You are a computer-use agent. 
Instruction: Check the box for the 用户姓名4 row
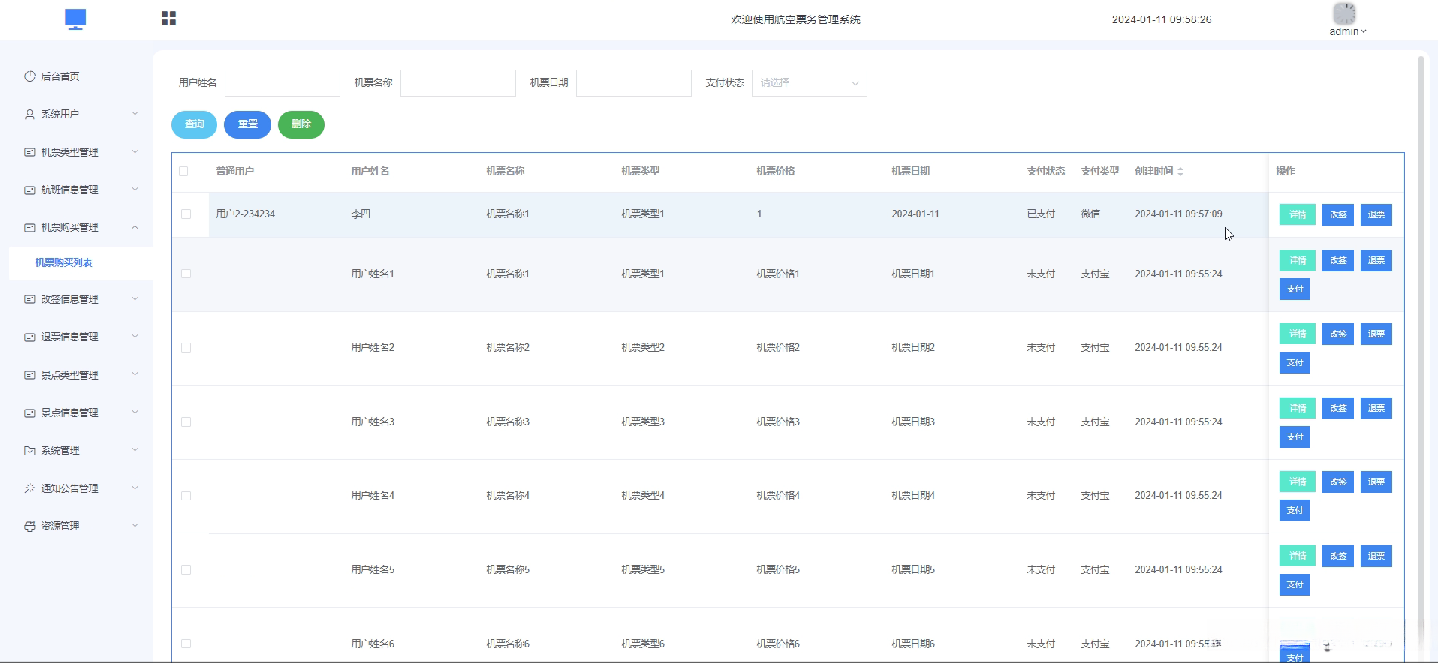(186, 496)
